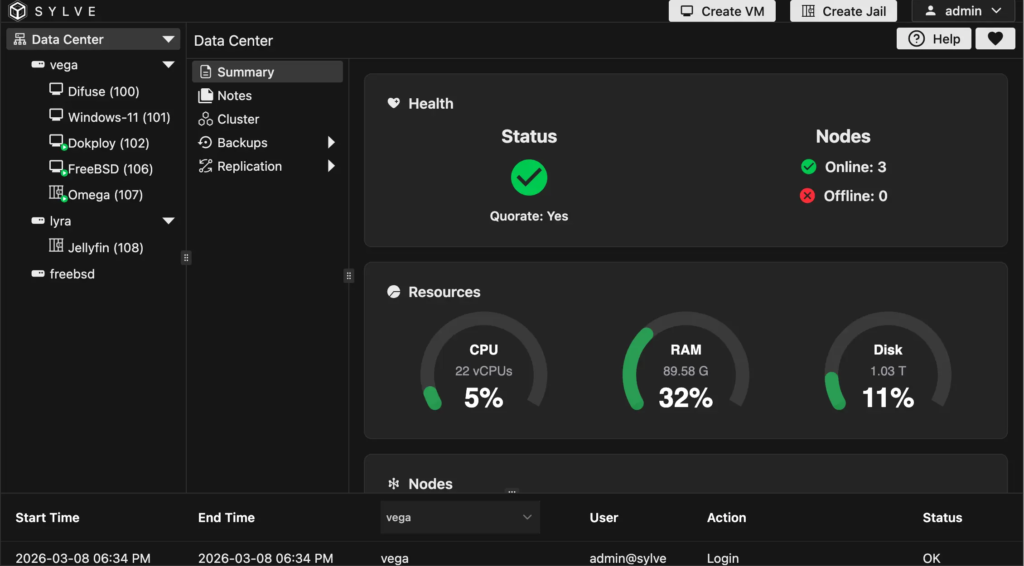Click the Health heart icon
The width and height of the screenshot is (1024, 566).
point(393,103)
